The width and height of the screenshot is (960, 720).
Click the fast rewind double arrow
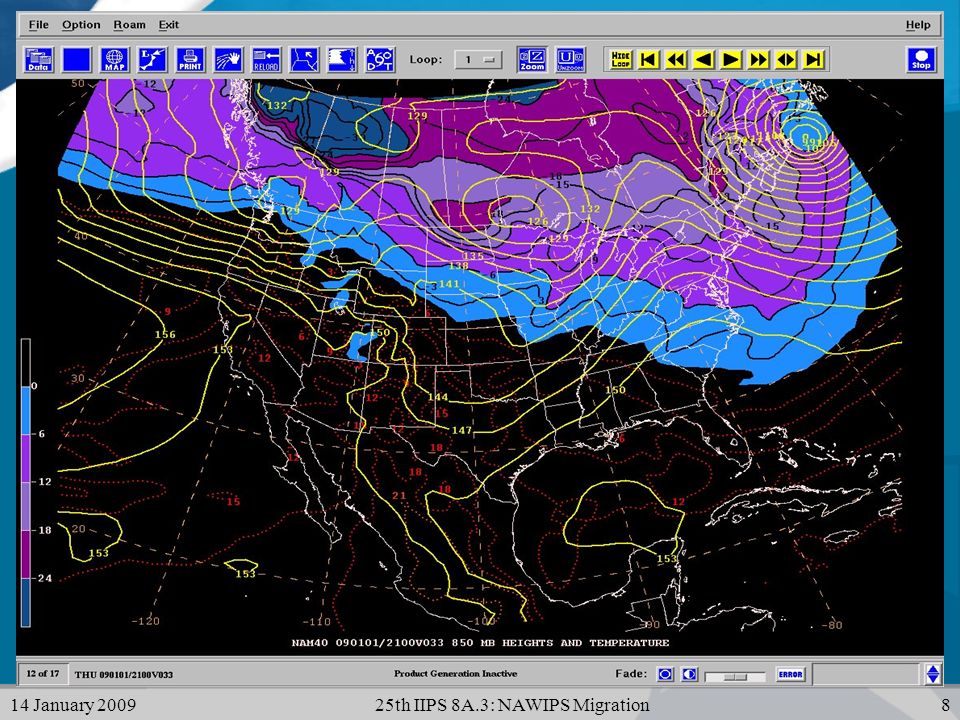click(x=676, y=59)
